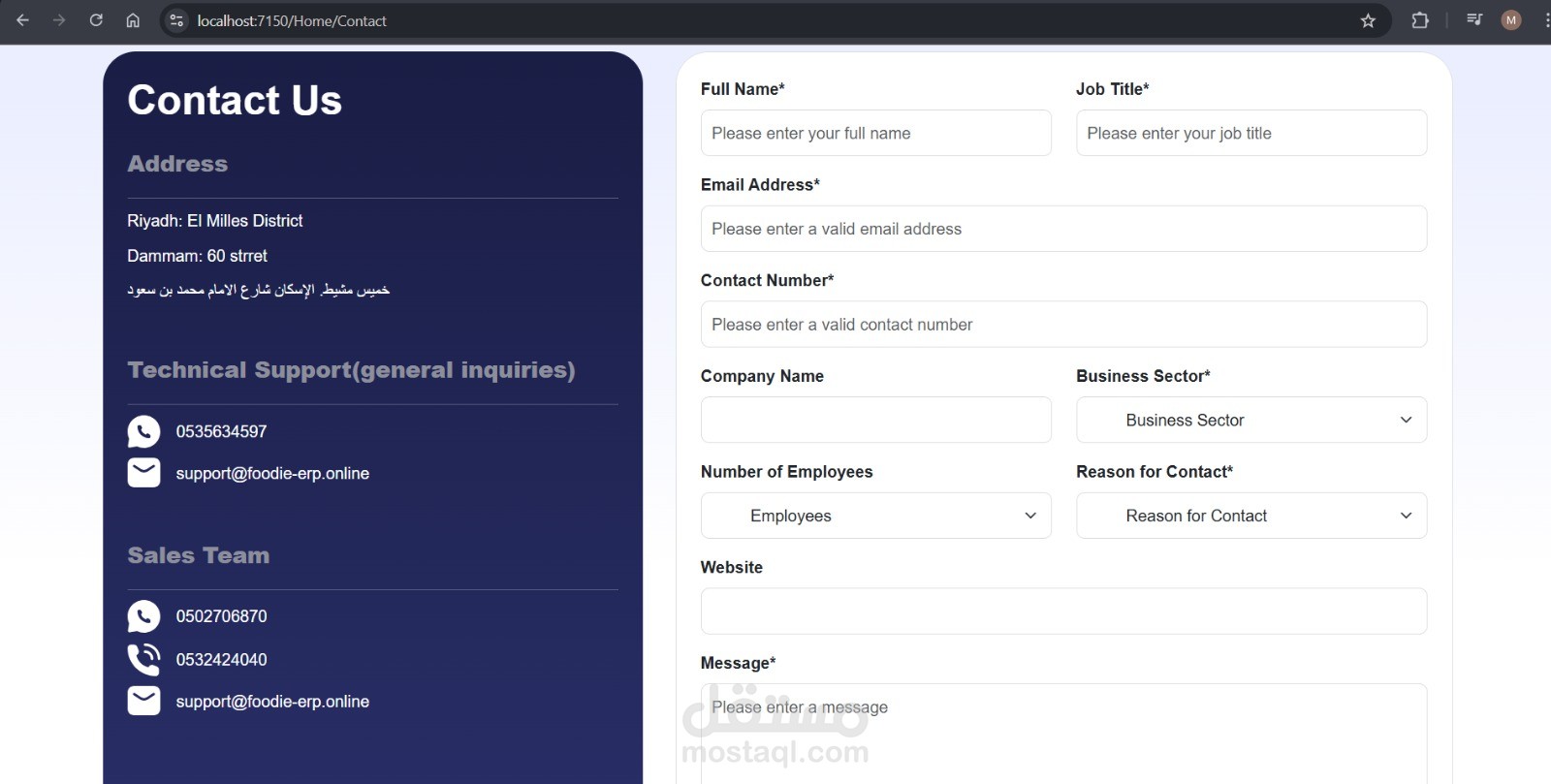1551x784 pixels.
Task: Focus the Email Address input field
Action: [1063, 229]
